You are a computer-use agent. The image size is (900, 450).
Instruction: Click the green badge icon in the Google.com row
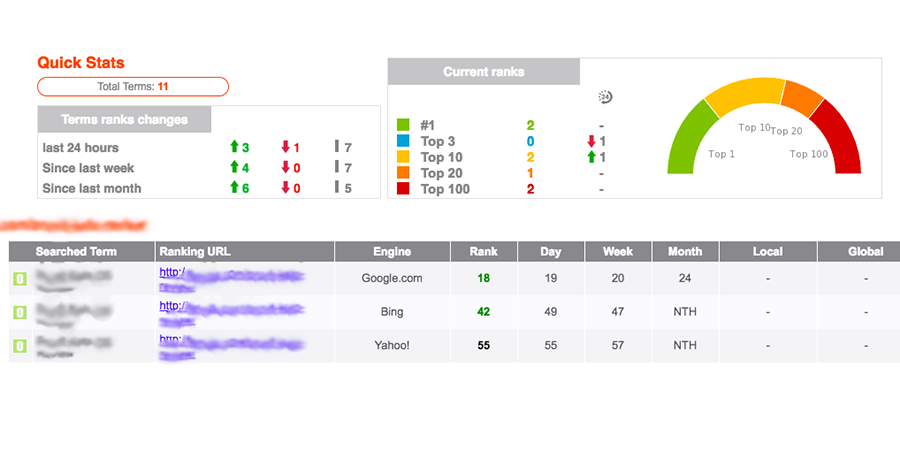click(18, 278)
